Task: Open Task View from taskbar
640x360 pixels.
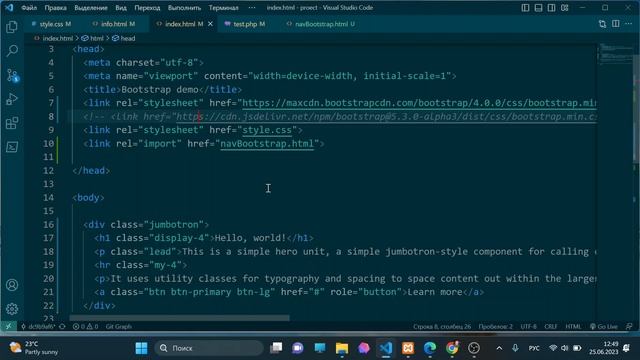Action: 276,348
